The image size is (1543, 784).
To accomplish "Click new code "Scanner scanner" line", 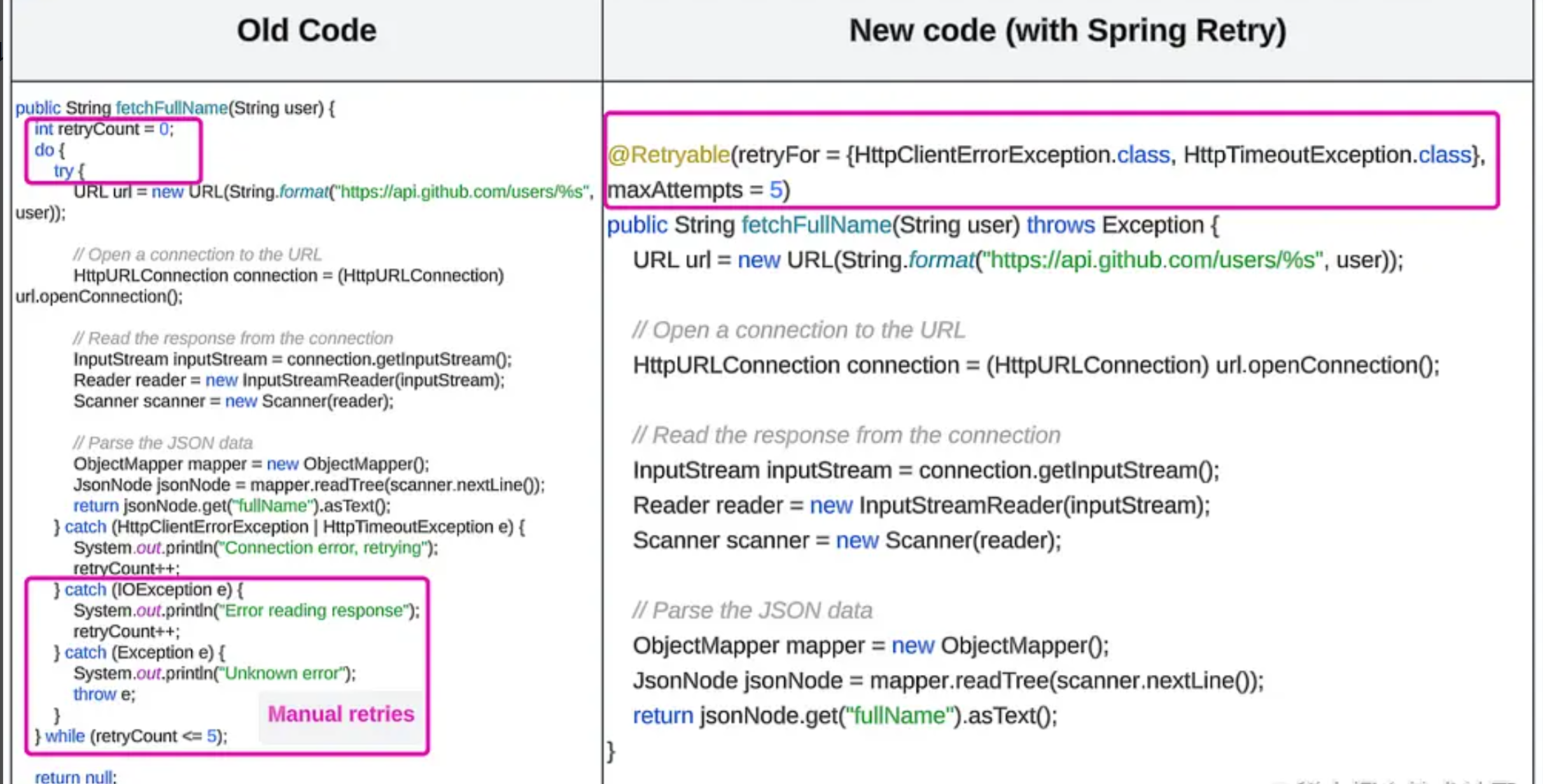I will click(847, 540).
